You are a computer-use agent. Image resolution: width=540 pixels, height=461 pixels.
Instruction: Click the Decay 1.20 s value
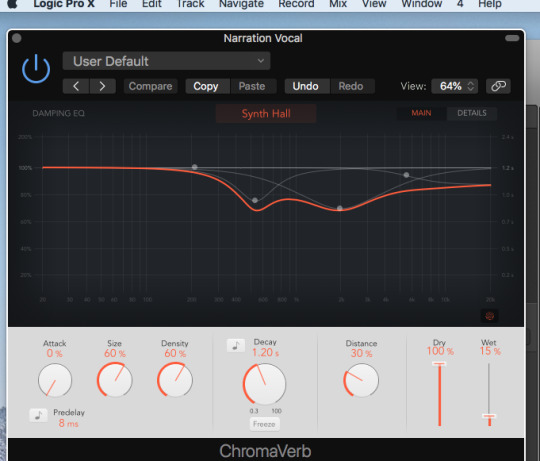[265, 353]
